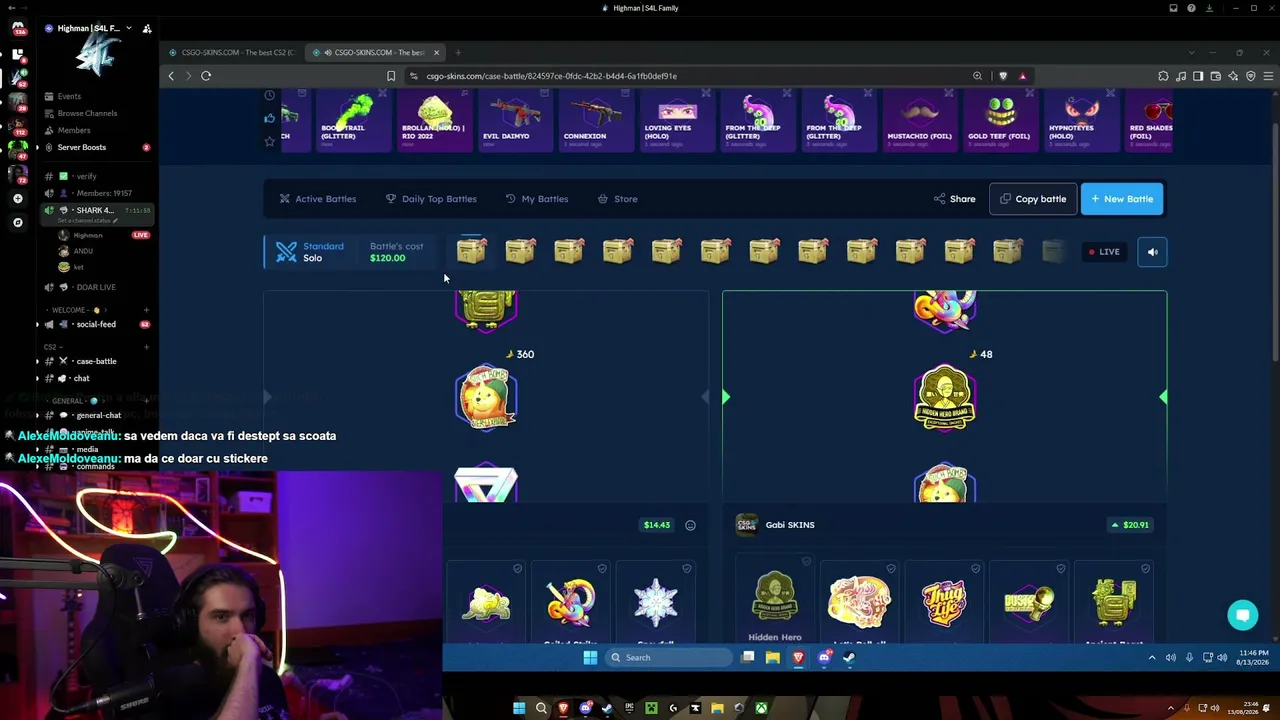
Task: Select the Loving Eyes (Holo) drop card
Action: click(676, 120)
